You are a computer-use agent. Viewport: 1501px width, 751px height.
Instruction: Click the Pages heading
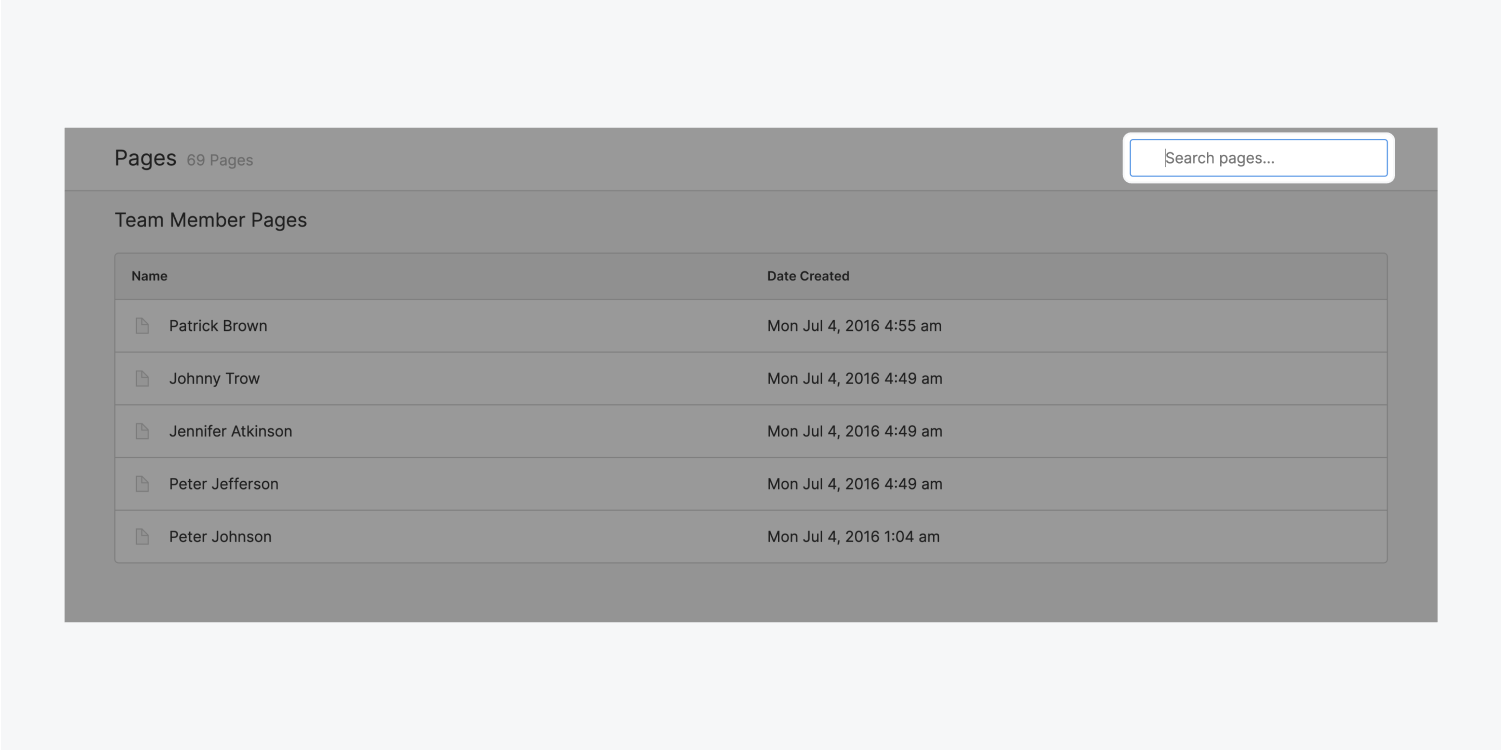pyautogui.click(x=145, y=158)
